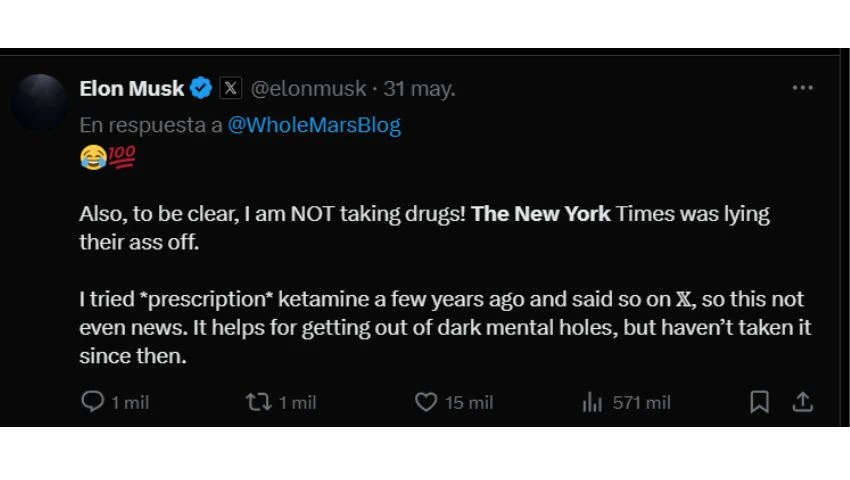850x480 pixels.
Task: Visit the @elonmusk handle link
Action: pyautogui.click(x=308, y=88)
